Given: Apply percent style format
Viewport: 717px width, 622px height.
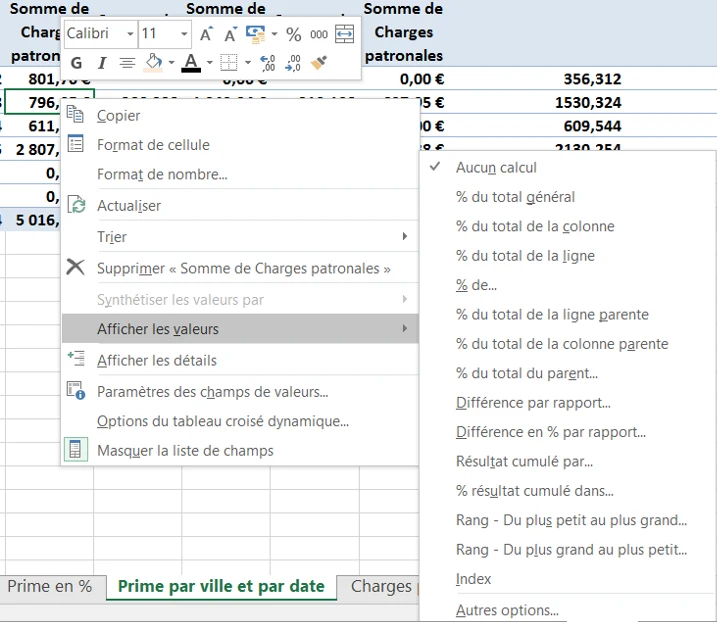Looking at the screenshot, I should pyautogui.click(x=294, y=34).
